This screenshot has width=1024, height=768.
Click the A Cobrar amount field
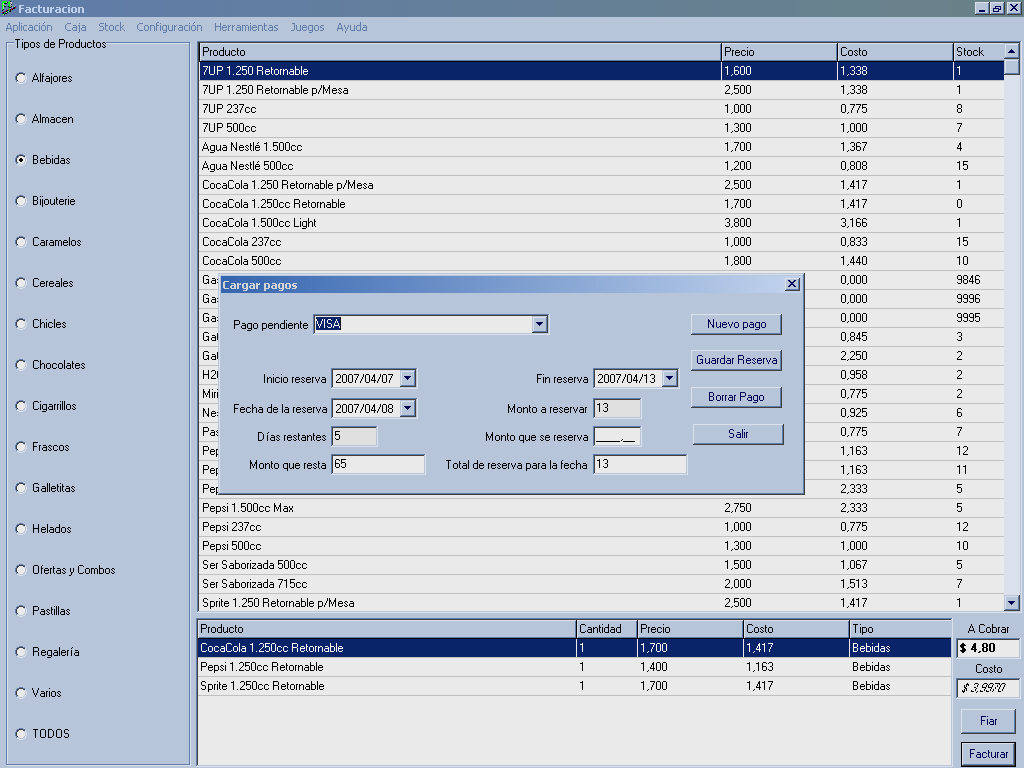(x=987, y=648)
